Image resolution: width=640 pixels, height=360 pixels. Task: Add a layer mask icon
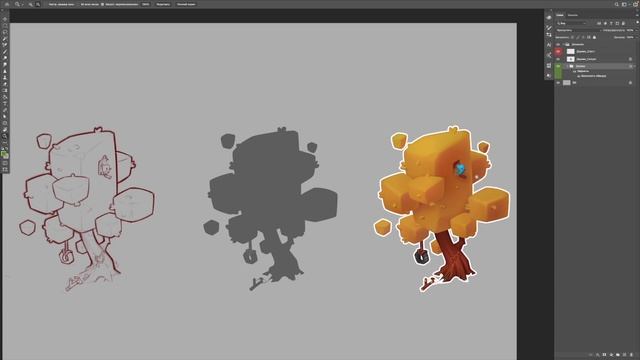pyautogui.click(x=604, y=355)
